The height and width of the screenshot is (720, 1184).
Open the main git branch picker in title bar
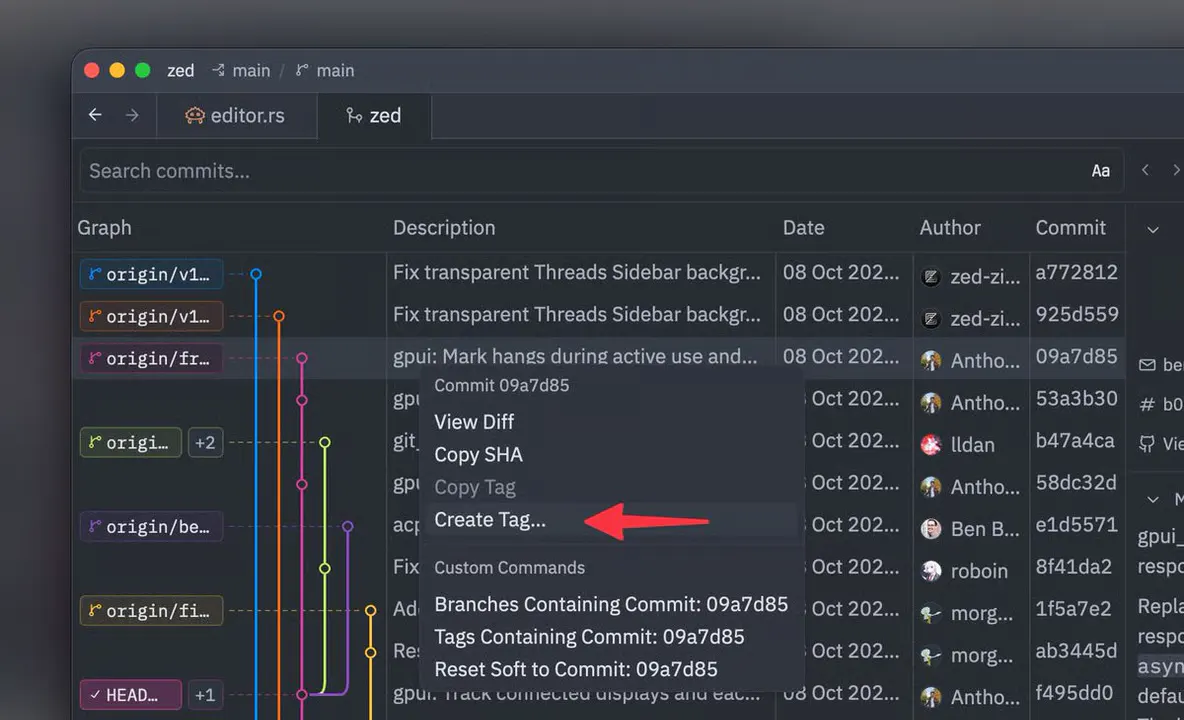point(325,70)
